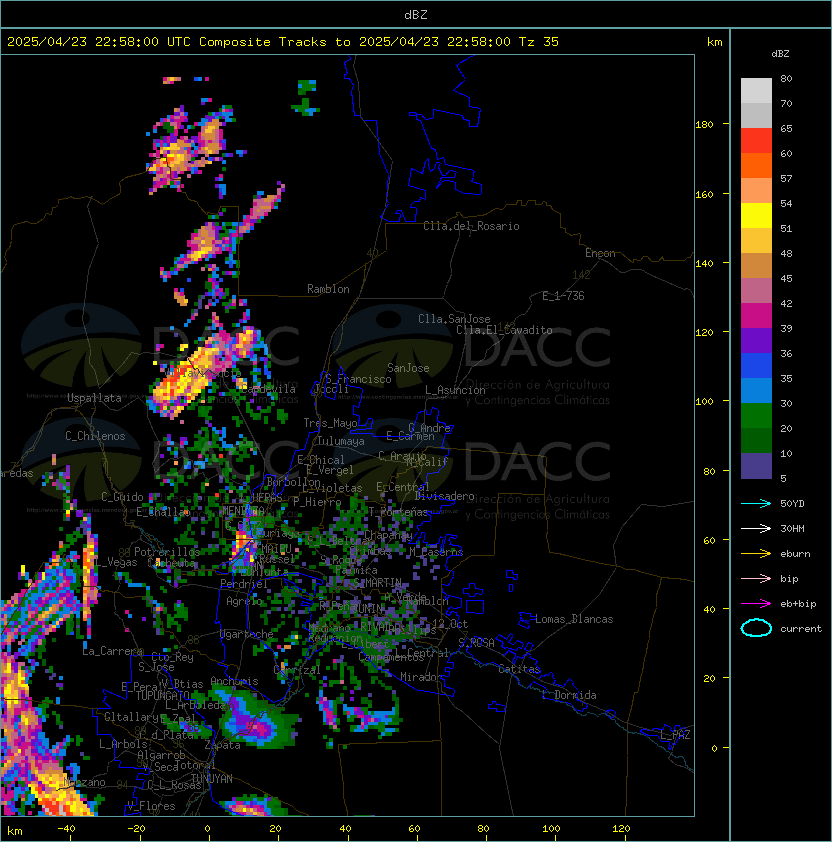Image resolution: width=832 pixels, height=842 pixels.
Task: Click the yellow eburn track arrow
Action: tap(756, 554)
